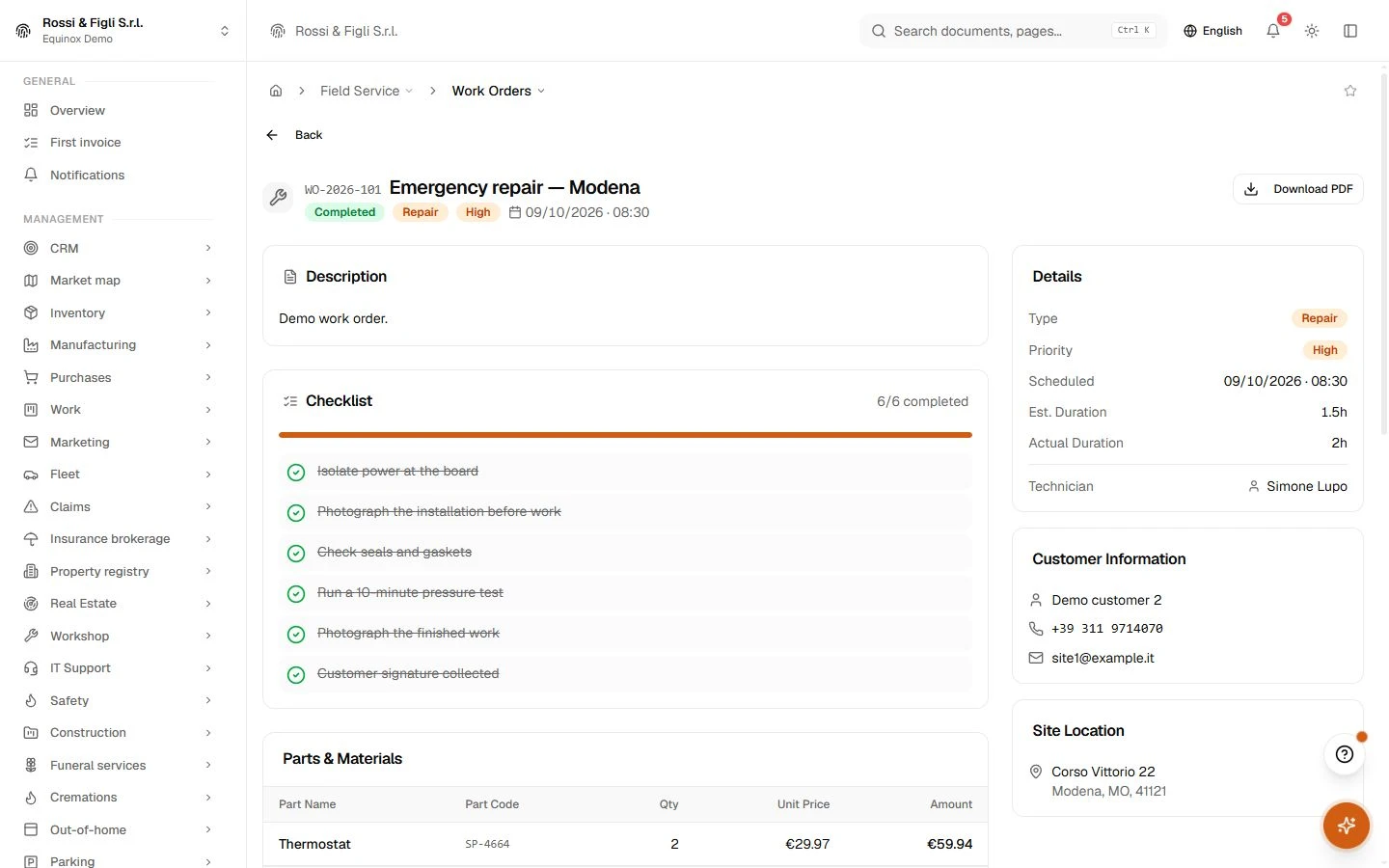Click the globe language icon
This screenshot has width=1389, height=868.
coord(1190,31)
